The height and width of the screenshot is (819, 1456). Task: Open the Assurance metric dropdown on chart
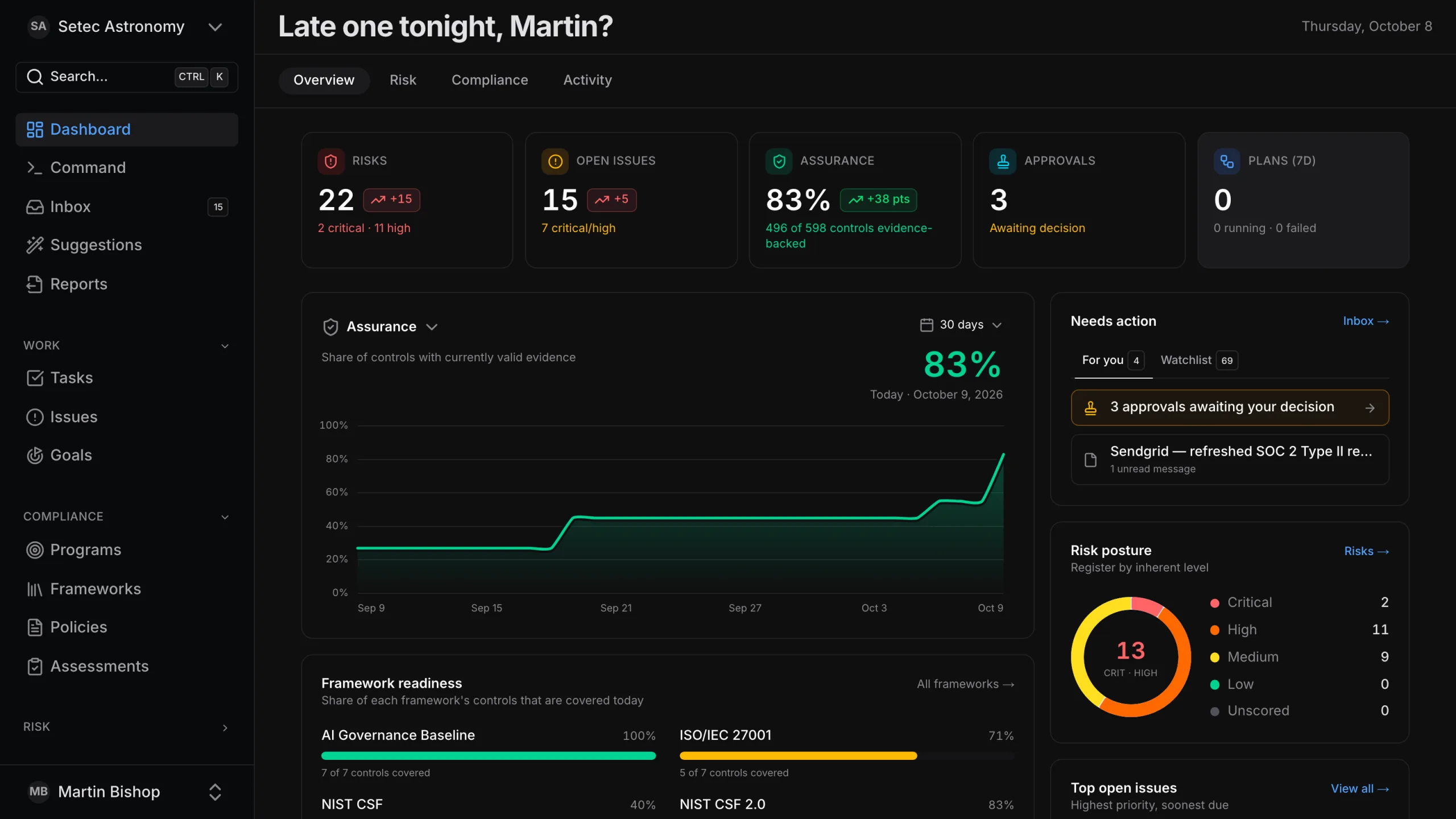tap(380, 327)
